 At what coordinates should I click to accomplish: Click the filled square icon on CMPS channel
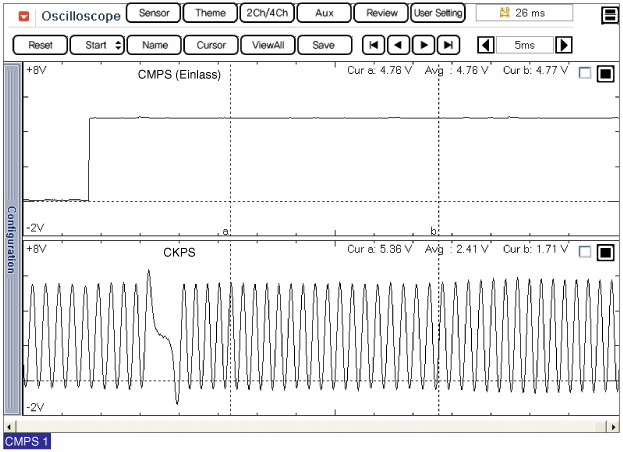(x=604, y=72)
